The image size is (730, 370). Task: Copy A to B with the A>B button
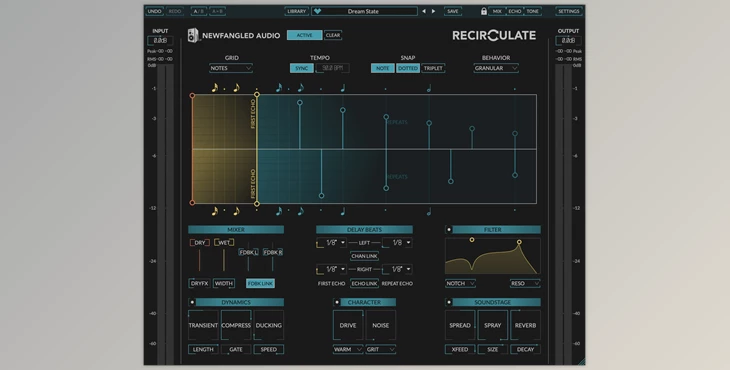click(217, 11)
